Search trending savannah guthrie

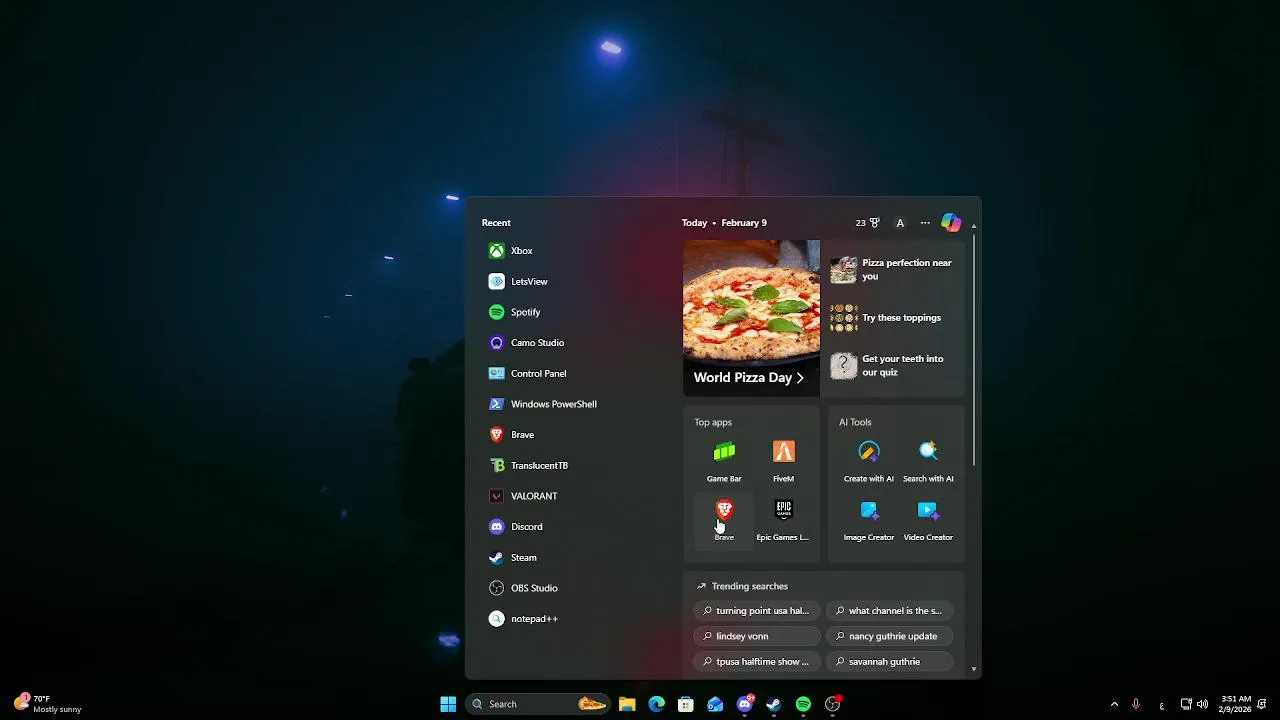tap(889, 662)
